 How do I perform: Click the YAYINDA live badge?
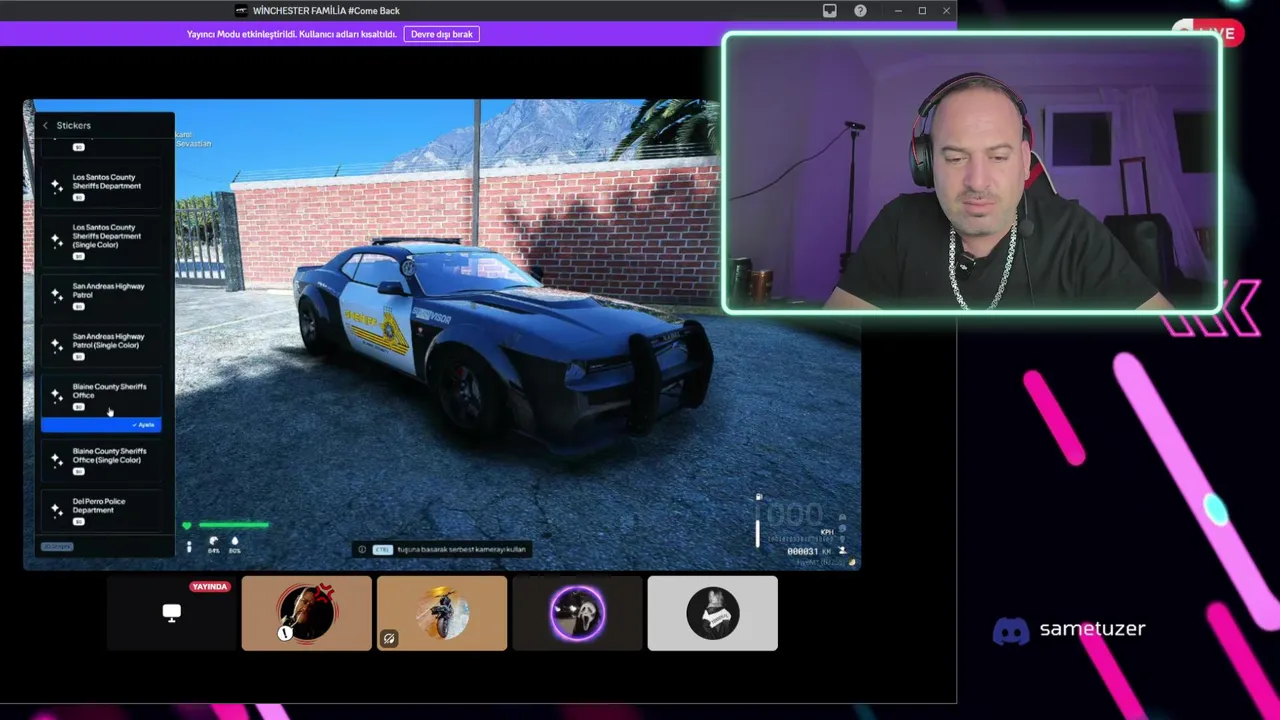(210, 587)
